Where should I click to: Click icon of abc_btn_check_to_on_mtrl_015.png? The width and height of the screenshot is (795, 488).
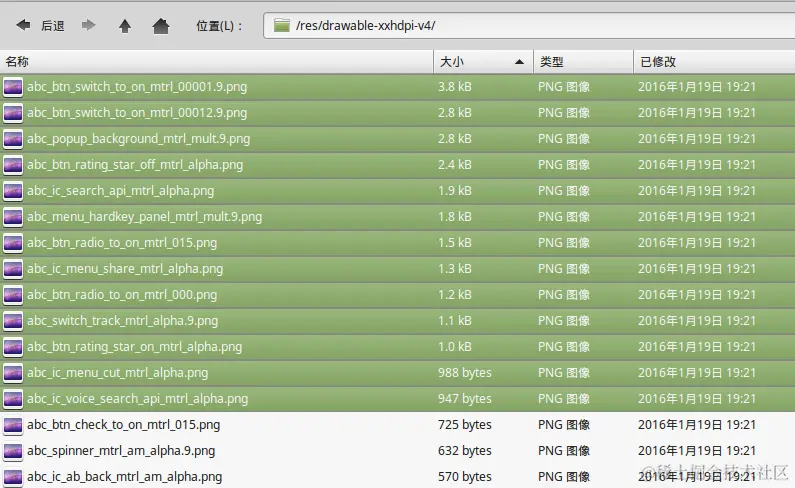tap(13, 425)
